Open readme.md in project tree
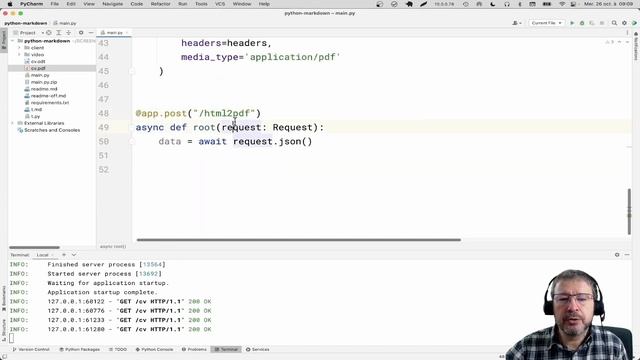The image size is (640, 360). (44, 89)
